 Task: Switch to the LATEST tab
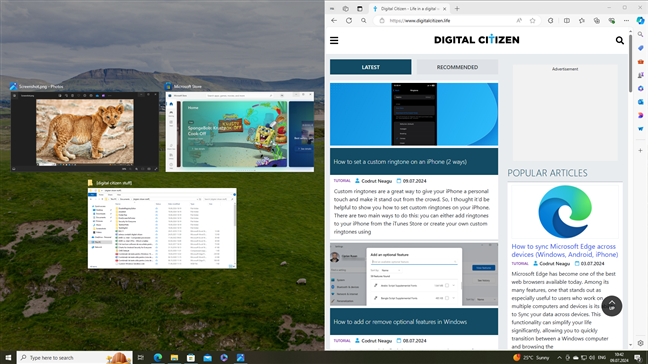(x=370, y=67)
